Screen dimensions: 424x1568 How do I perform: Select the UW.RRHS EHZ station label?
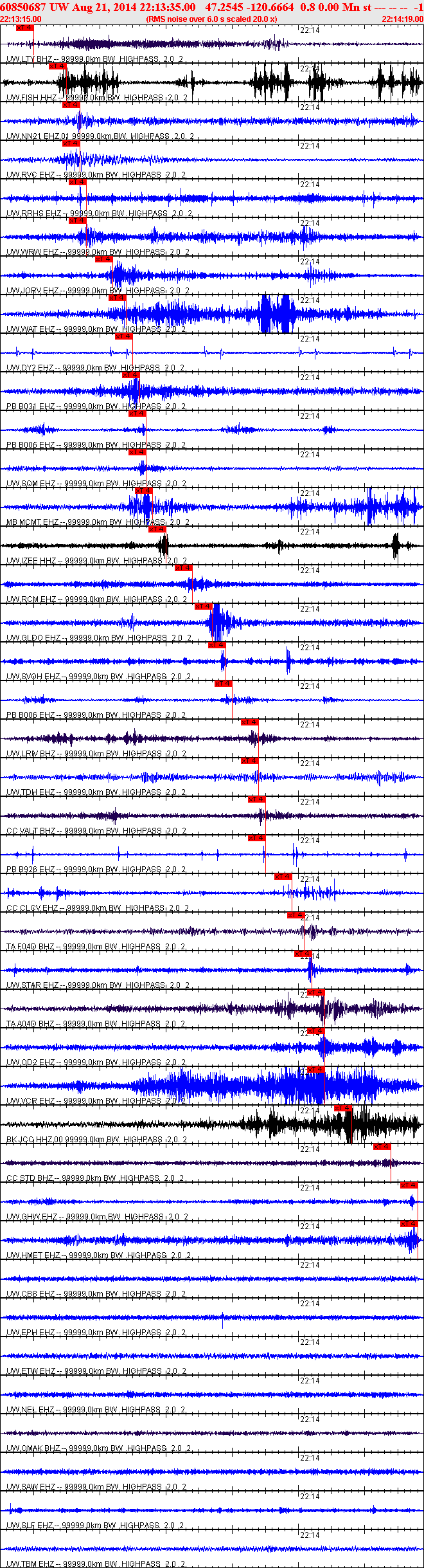coord(98,214)
